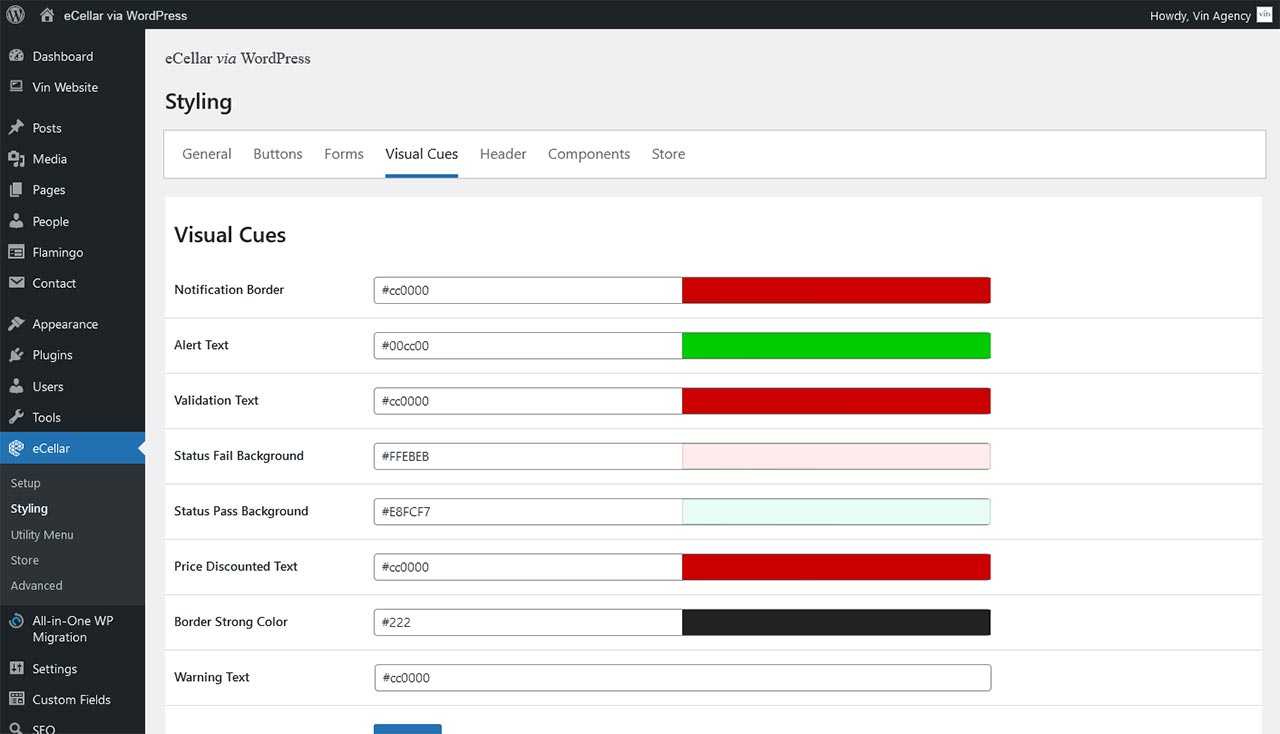The height and width of the screenshot is (734, 1280).
Task: Click the user avatar in top bar
Action: pyautogui.click(x=1264, y=14)
